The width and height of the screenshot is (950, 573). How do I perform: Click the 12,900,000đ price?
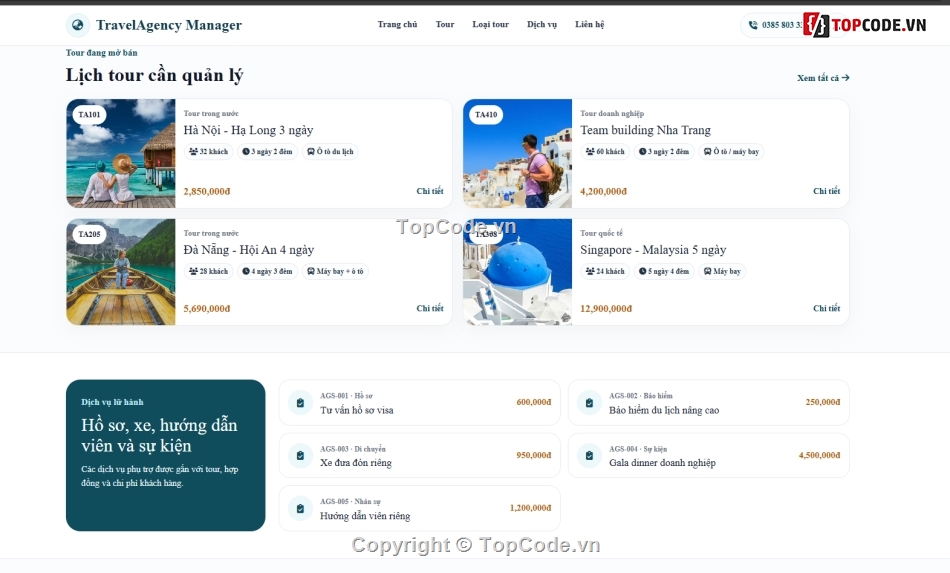click(x=606, y=309)
